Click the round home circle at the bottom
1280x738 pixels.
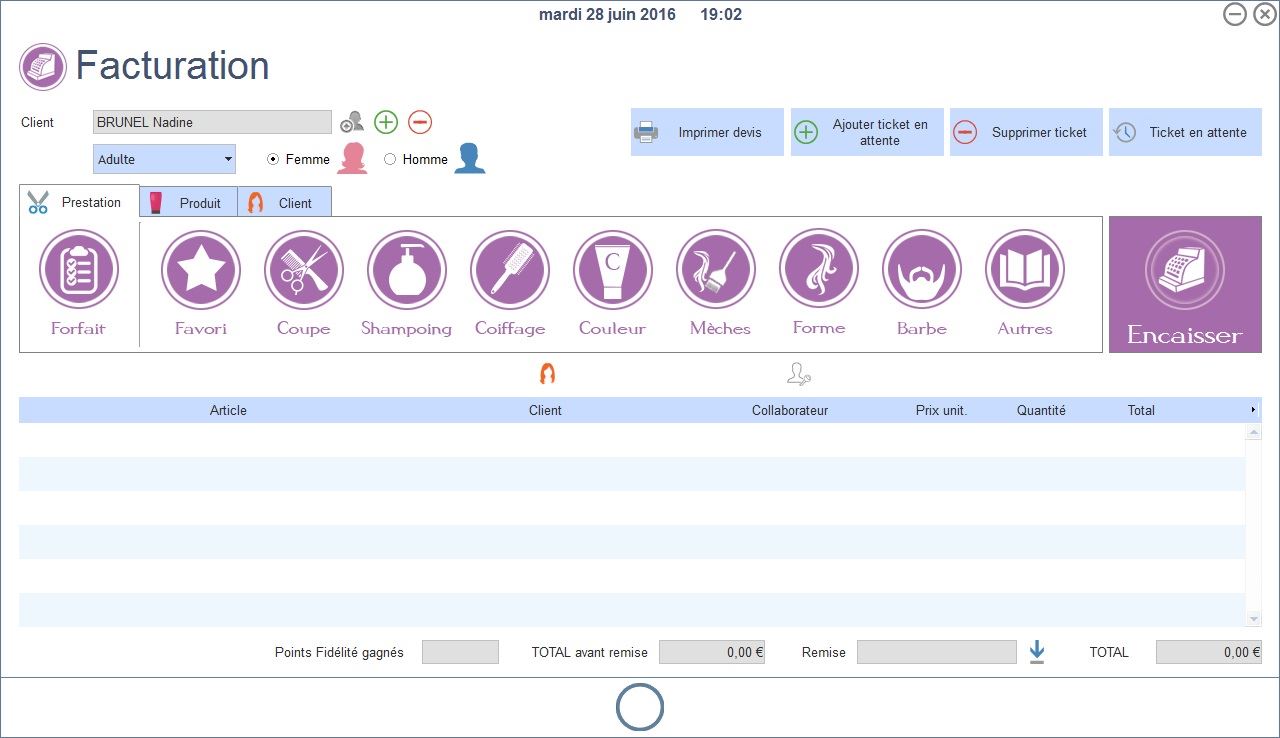(640, 707)
